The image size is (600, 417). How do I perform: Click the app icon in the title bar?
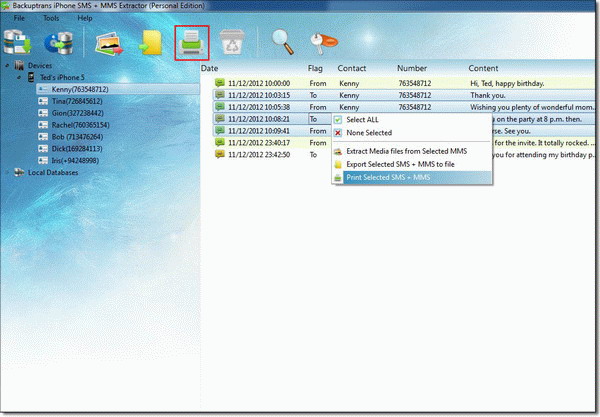click(x=5, y=6)
